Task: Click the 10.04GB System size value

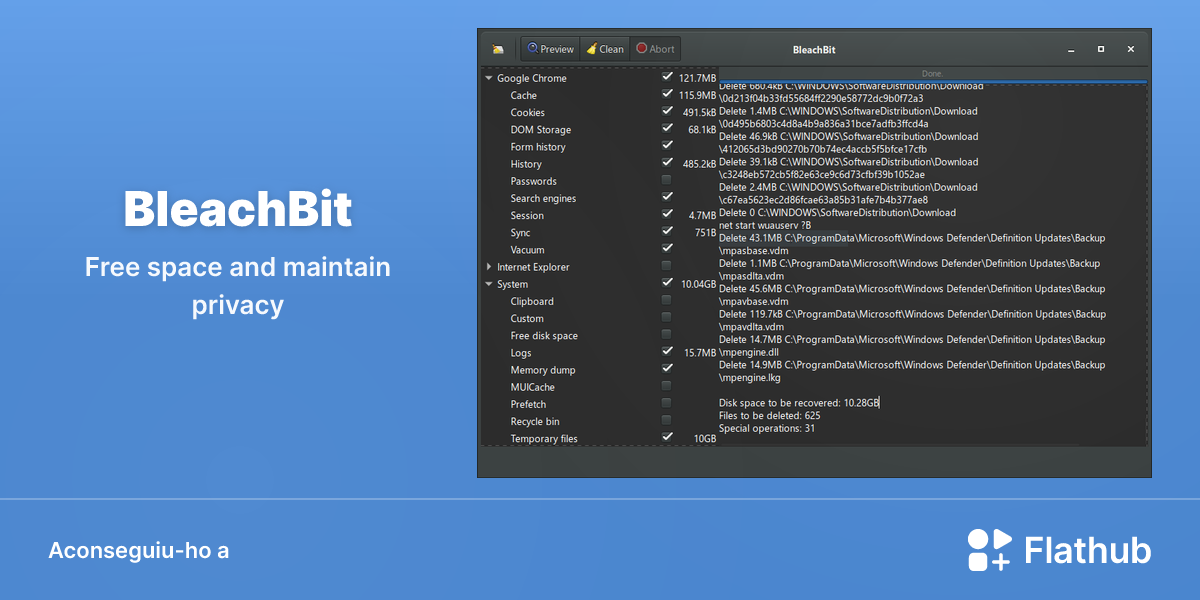Action: click(699, 284)
